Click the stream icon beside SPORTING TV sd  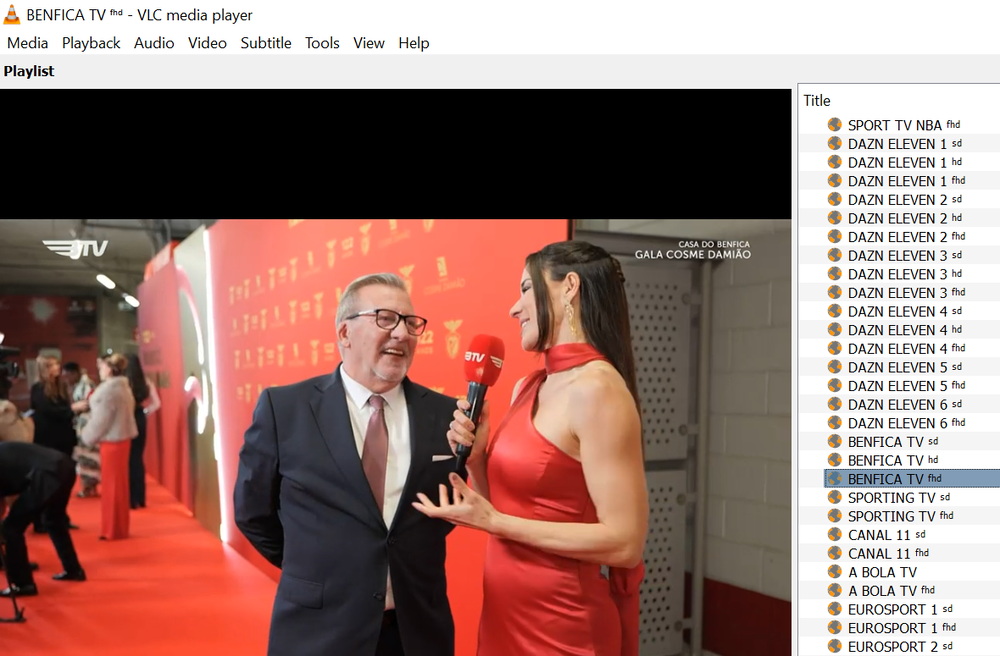click(x=834, y=497)
